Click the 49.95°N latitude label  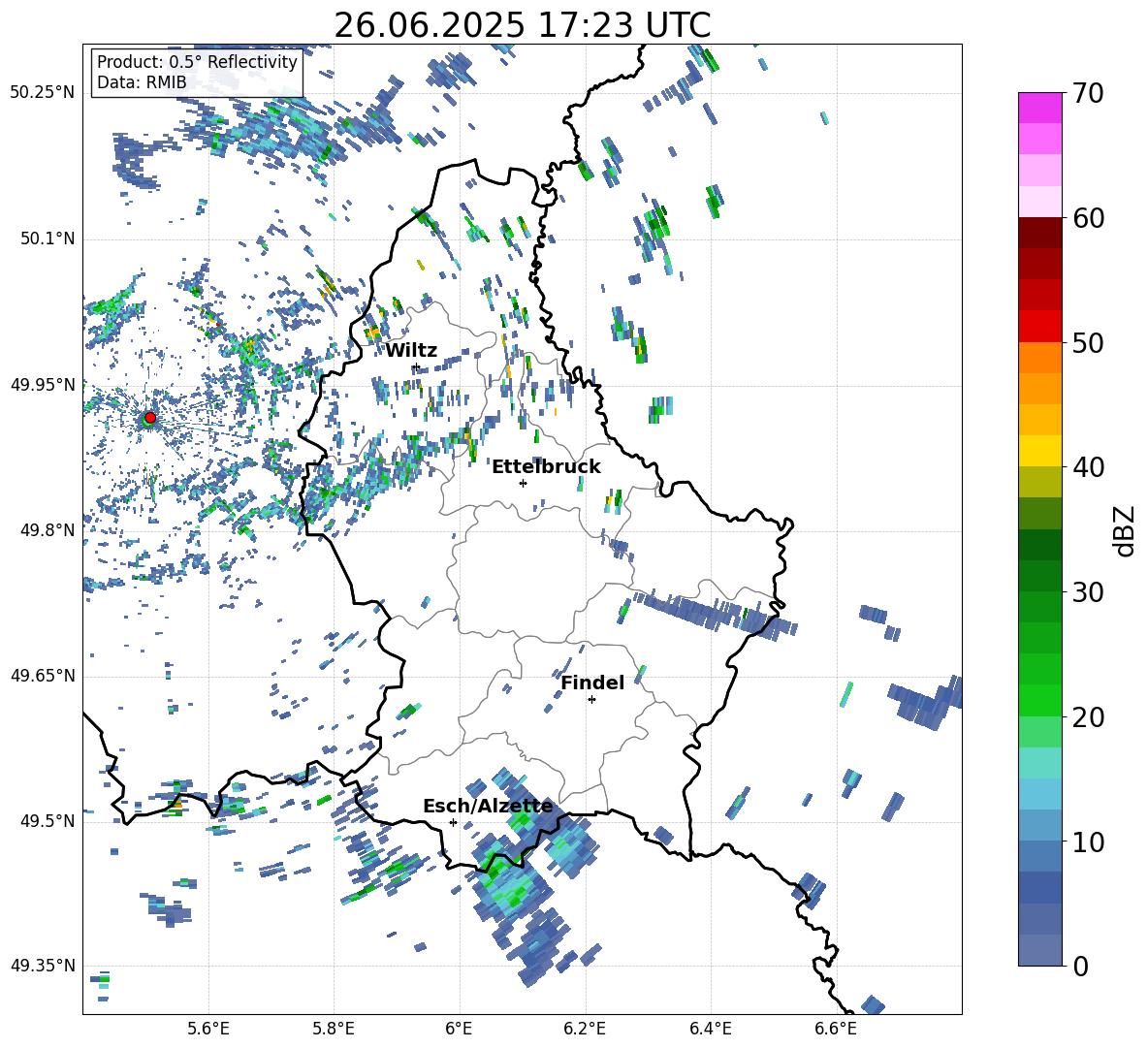(x=43, y=385)
